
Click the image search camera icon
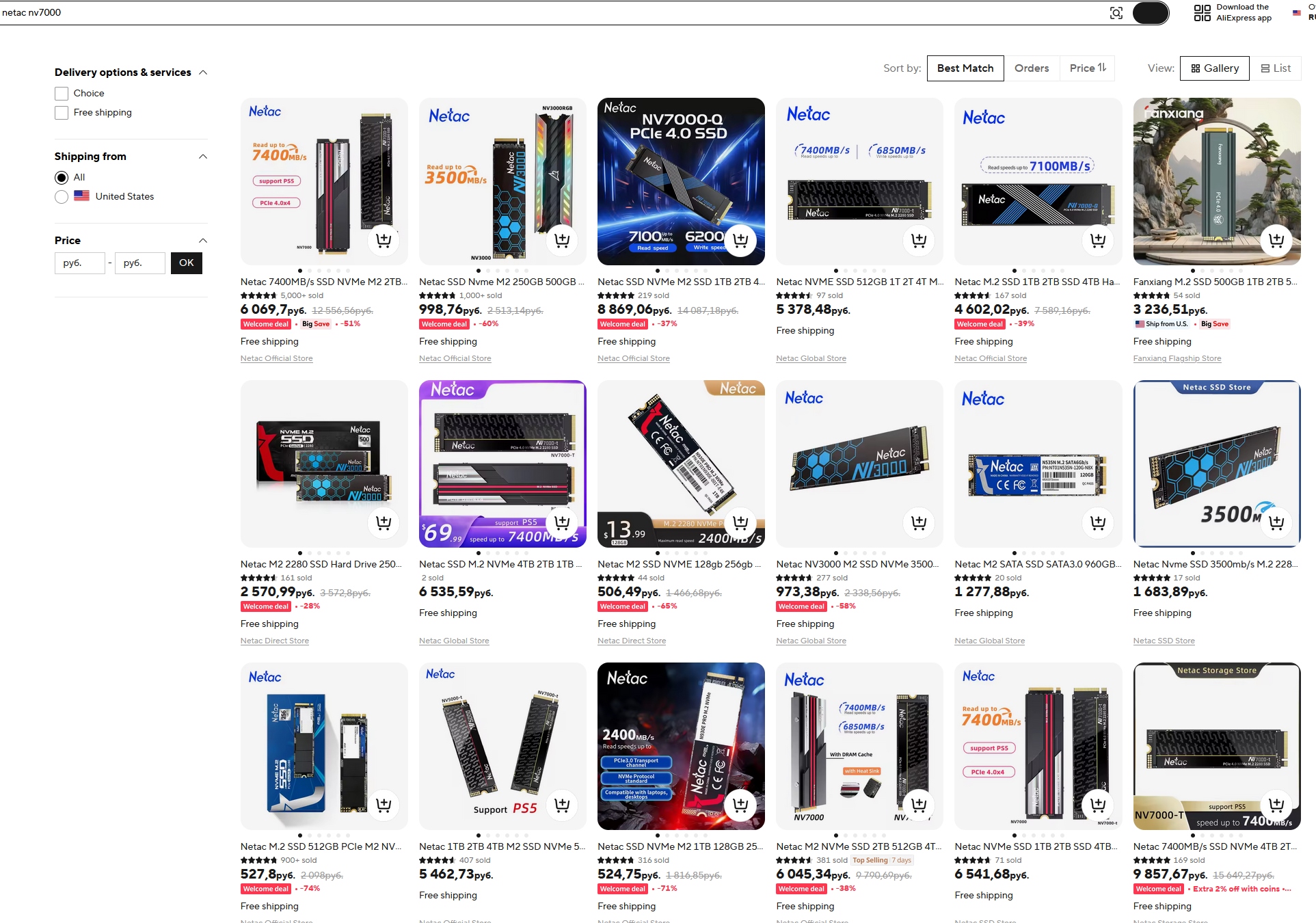click(1116, 13)
